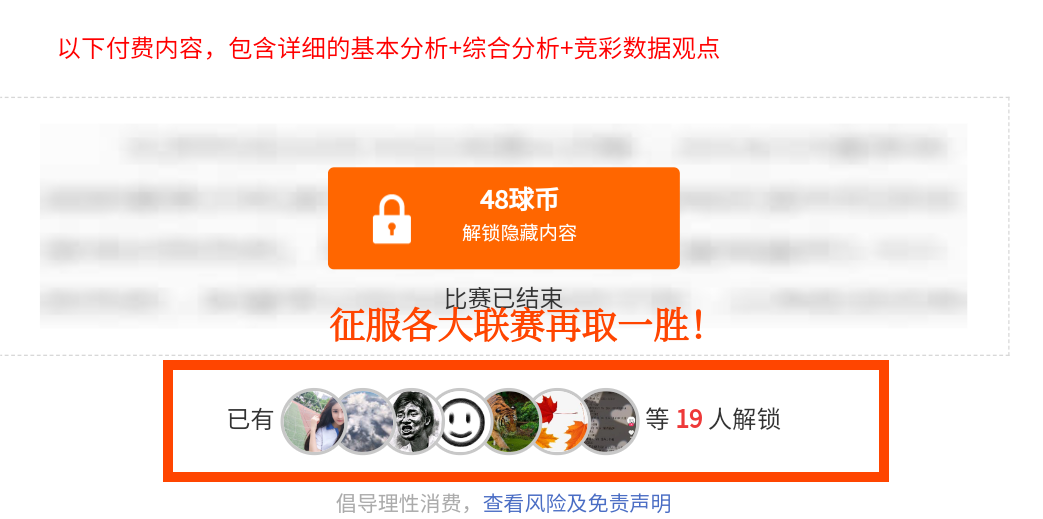The height and width of the screenshot is (519, 1043).
Task: Open the last dark gray avatar
Action: [x=608, y=421]
